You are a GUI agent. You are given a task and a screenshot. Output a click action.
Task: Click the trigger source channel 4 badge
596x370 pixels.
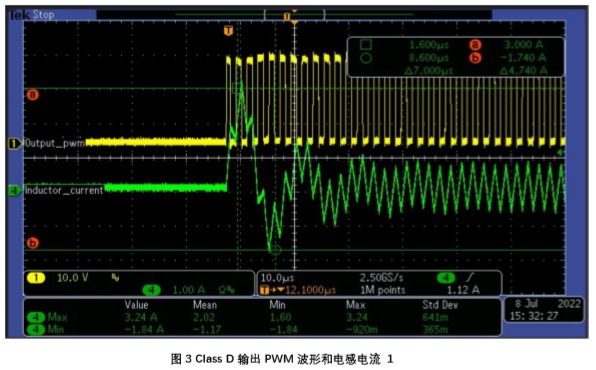point(446,278)
